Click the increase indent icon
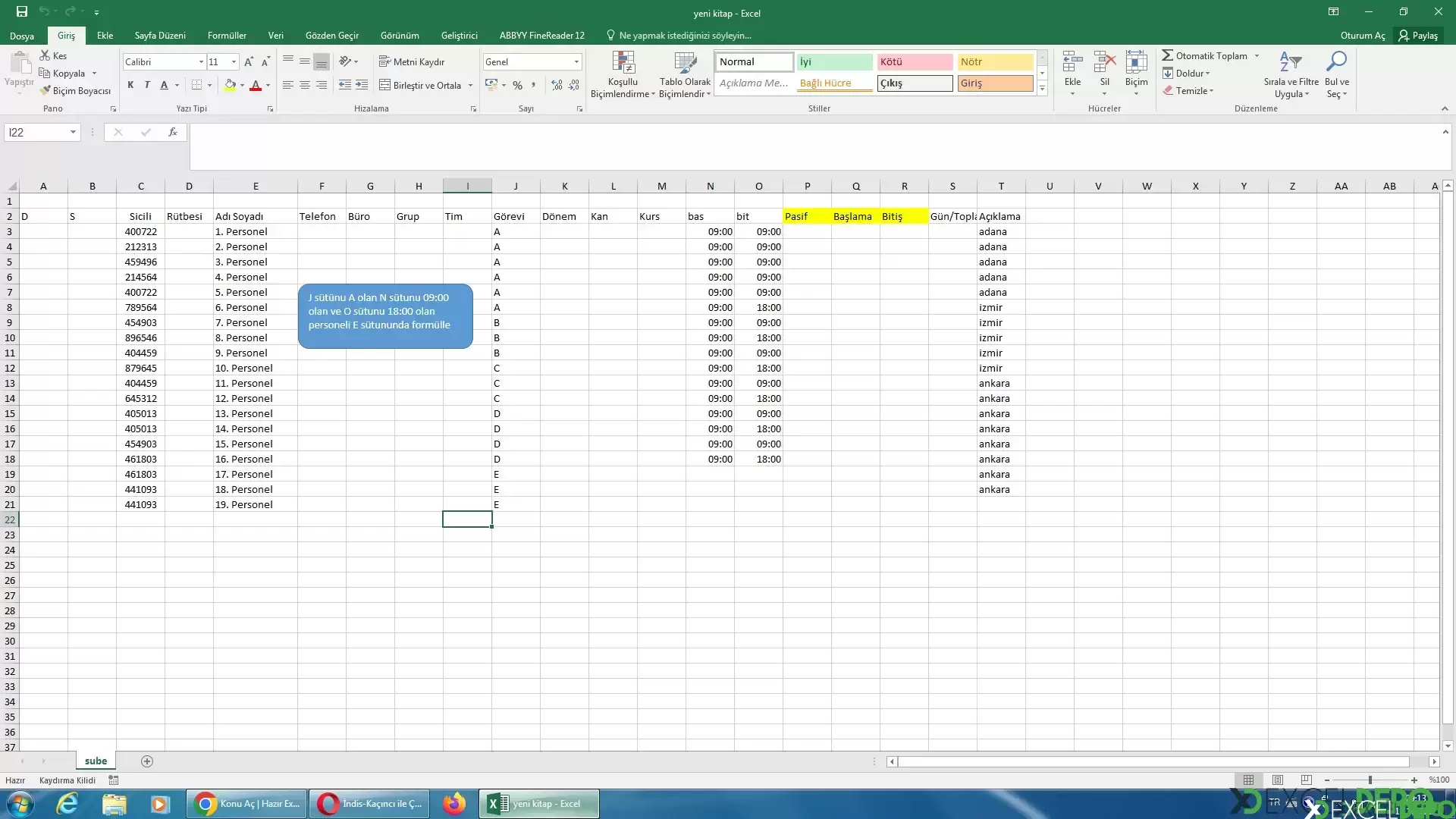This screenshot has width=1456, height=819. (362, 85)
